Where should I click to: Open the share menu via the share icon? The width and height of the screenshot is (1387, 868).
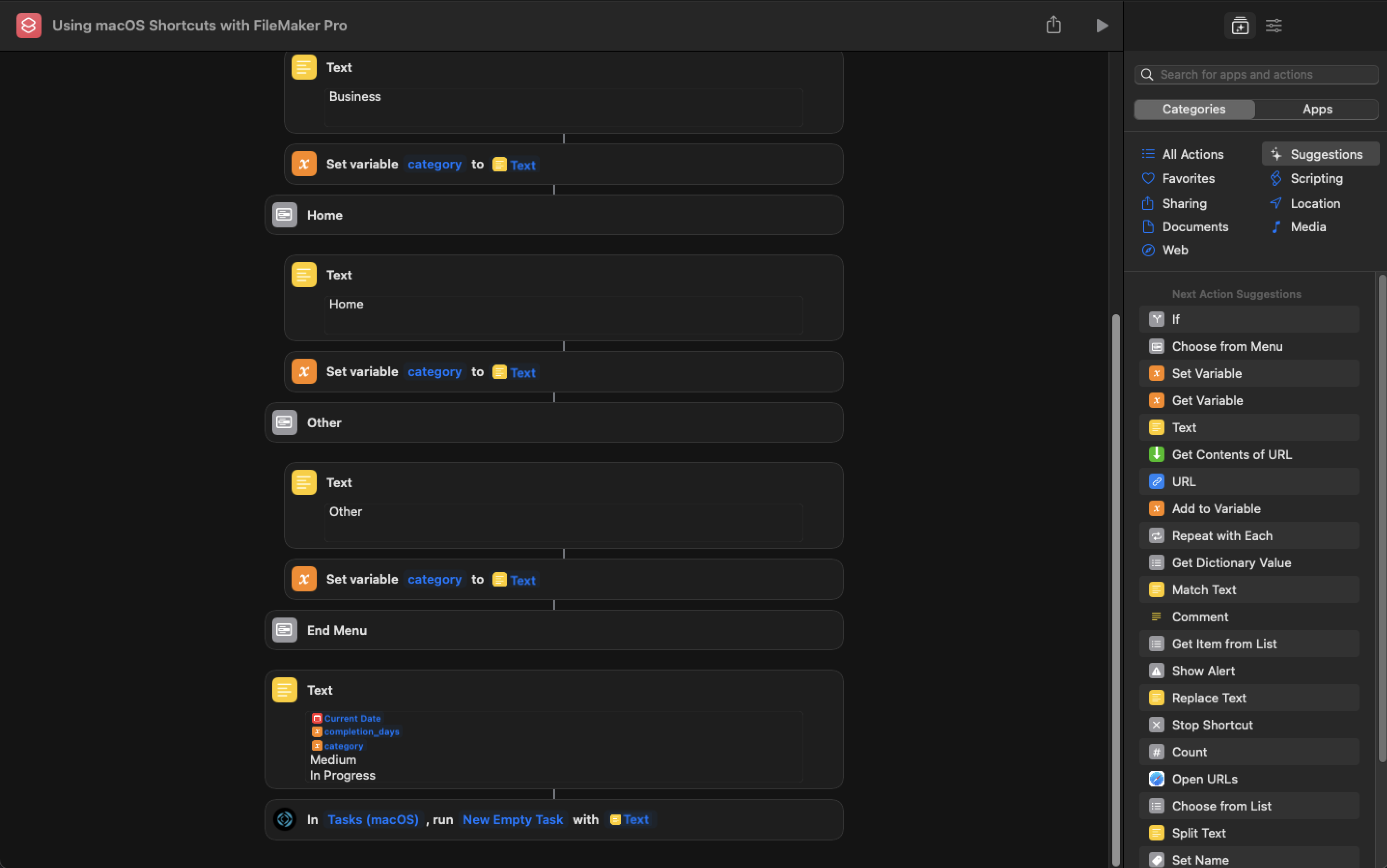(1054, 25)
